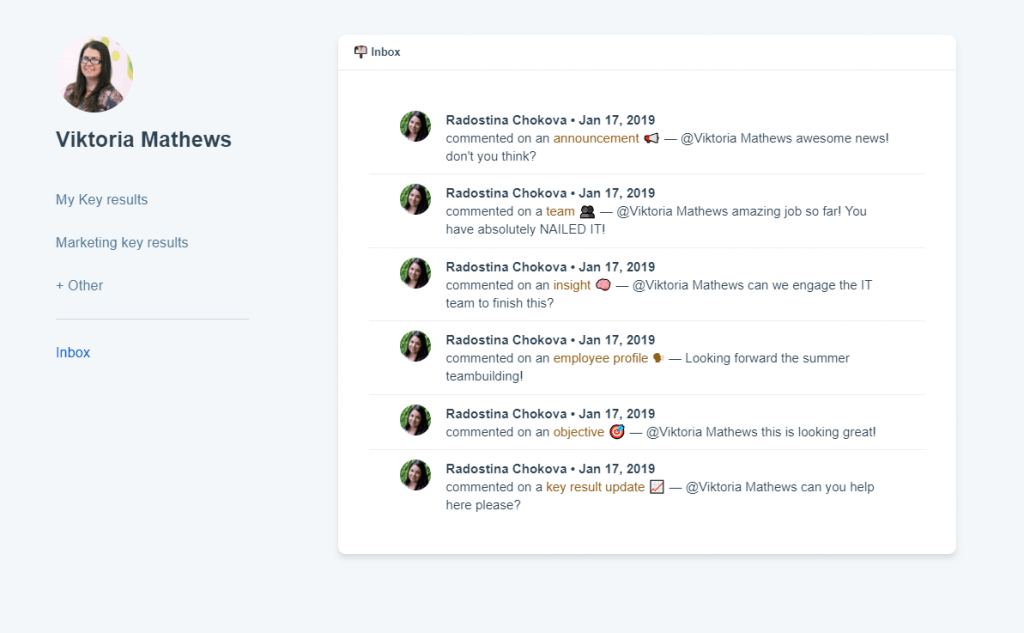Click the Inbox mailbox icon in header

pyautogui.click(x=360, y=52)
